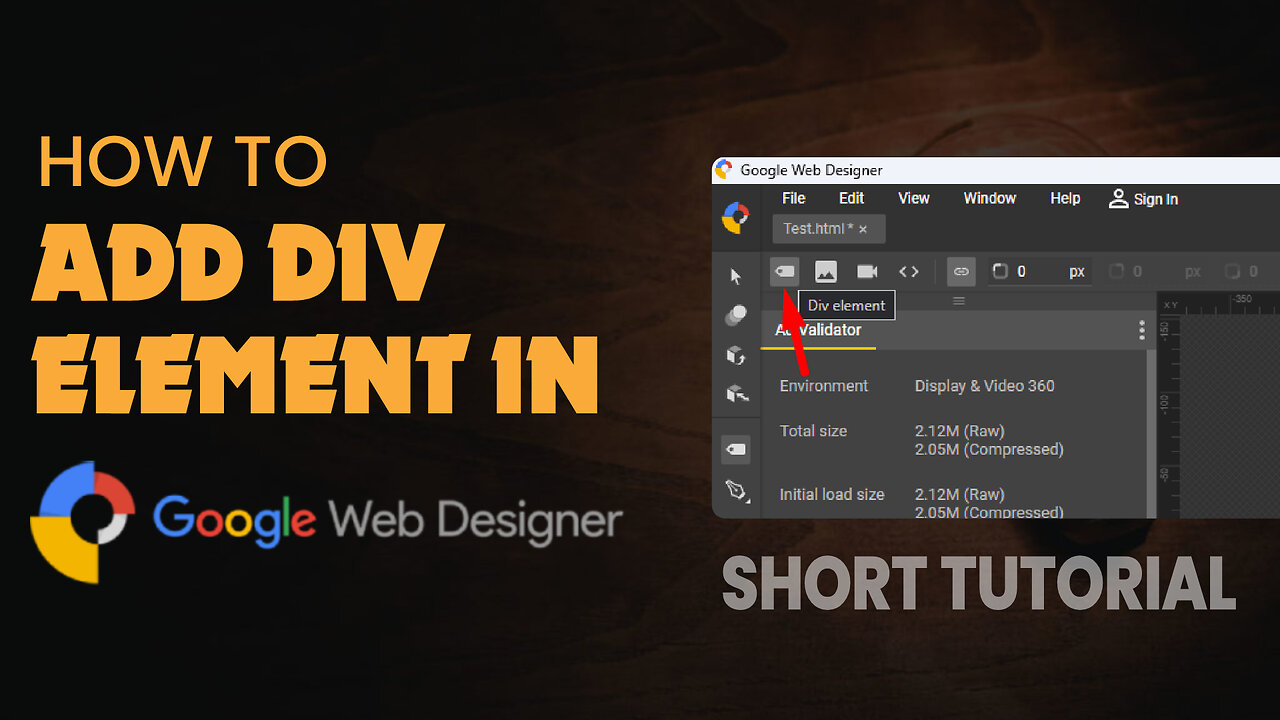Click the first corner radius input field

pyautogui.click(x=1039, y=271)
